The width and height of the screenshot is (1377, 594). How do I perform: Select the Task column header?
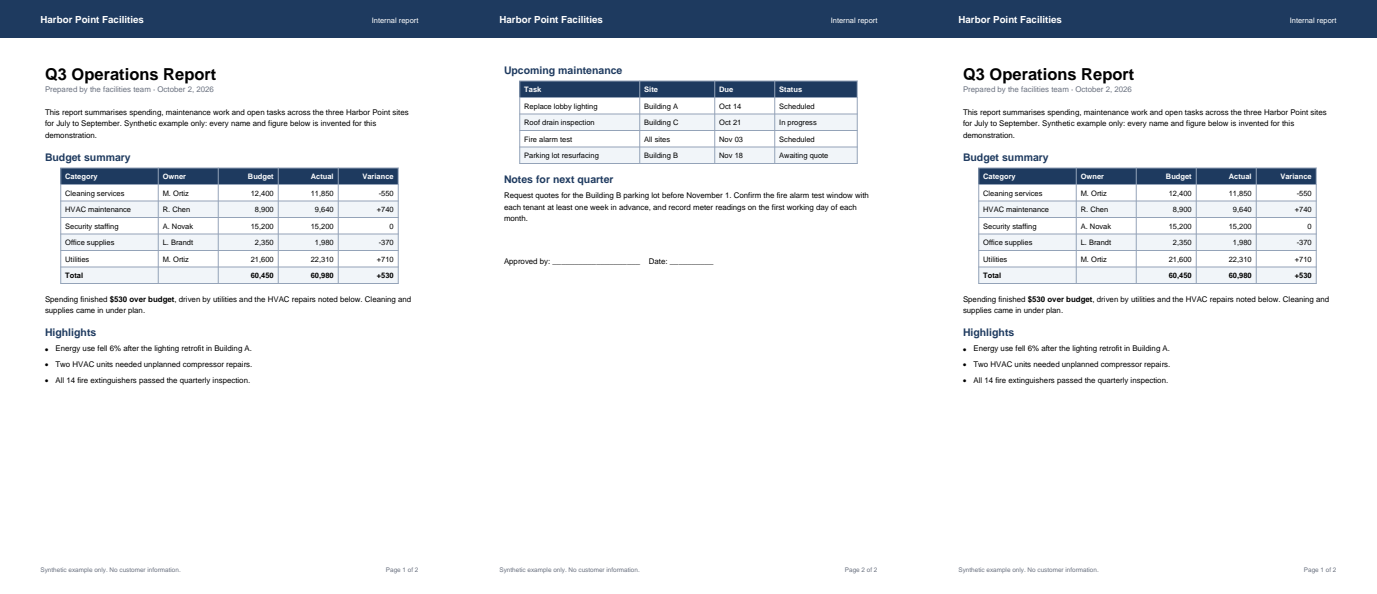[x=579, y=90]
